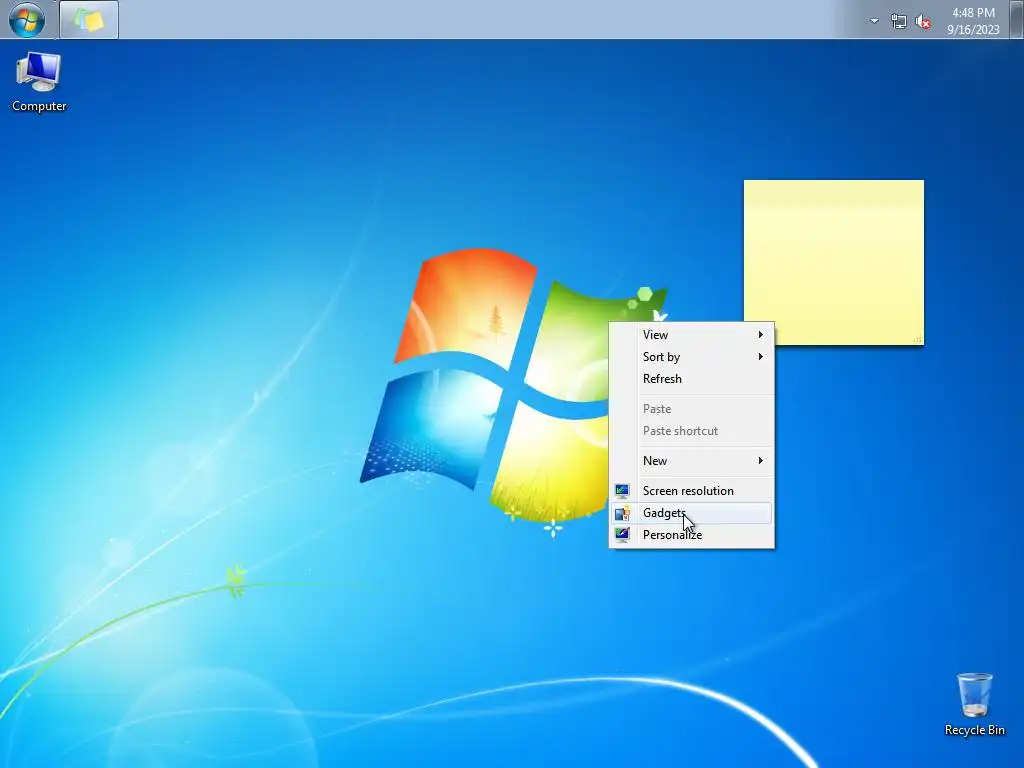The image size is (1024, 768).
Task: Expand the View submenu
Action: pos(692,334)
